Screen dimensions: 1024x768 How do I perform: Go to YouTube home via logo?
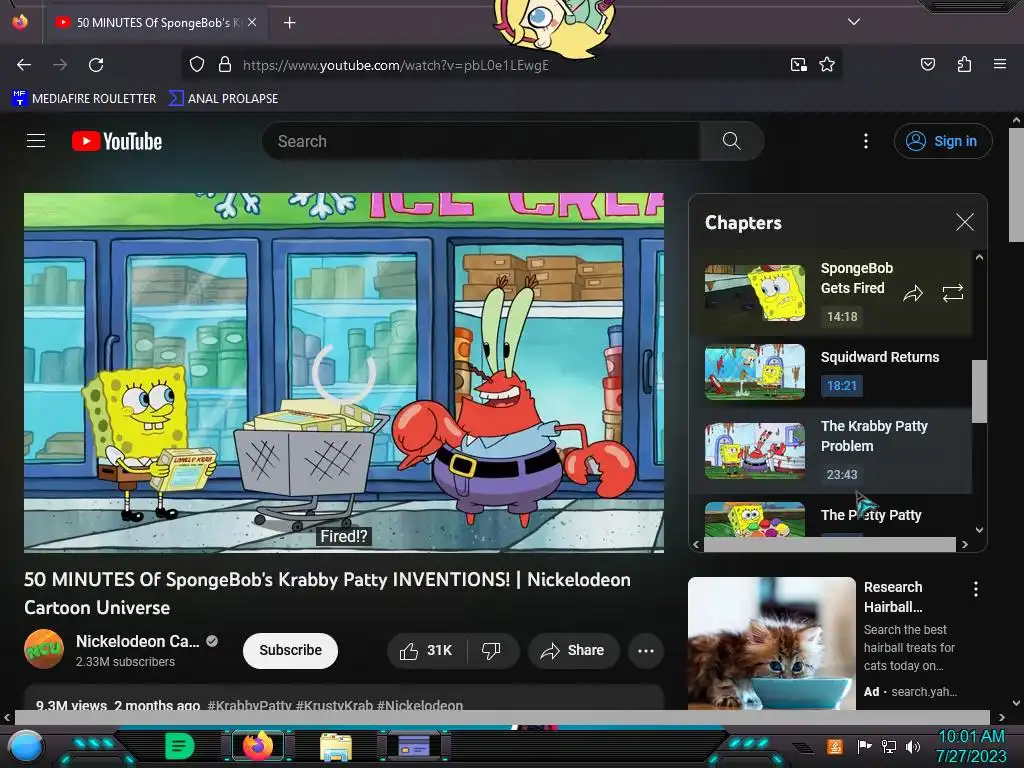pos(117,141)
